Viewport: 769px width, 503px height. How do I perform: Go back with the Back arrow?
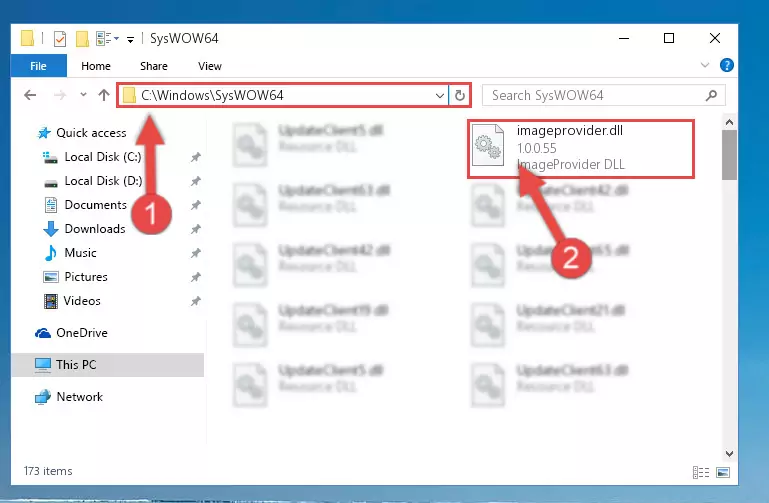tap(30, 95)
